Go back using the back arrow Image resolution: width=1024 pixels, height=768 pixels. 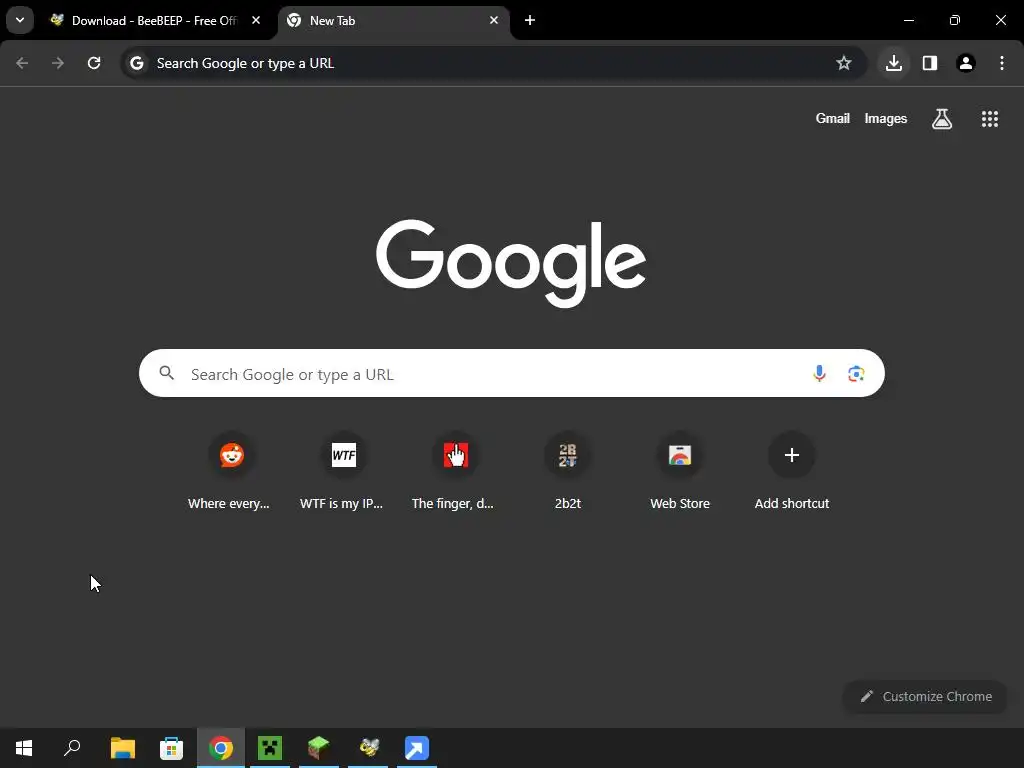22,63
